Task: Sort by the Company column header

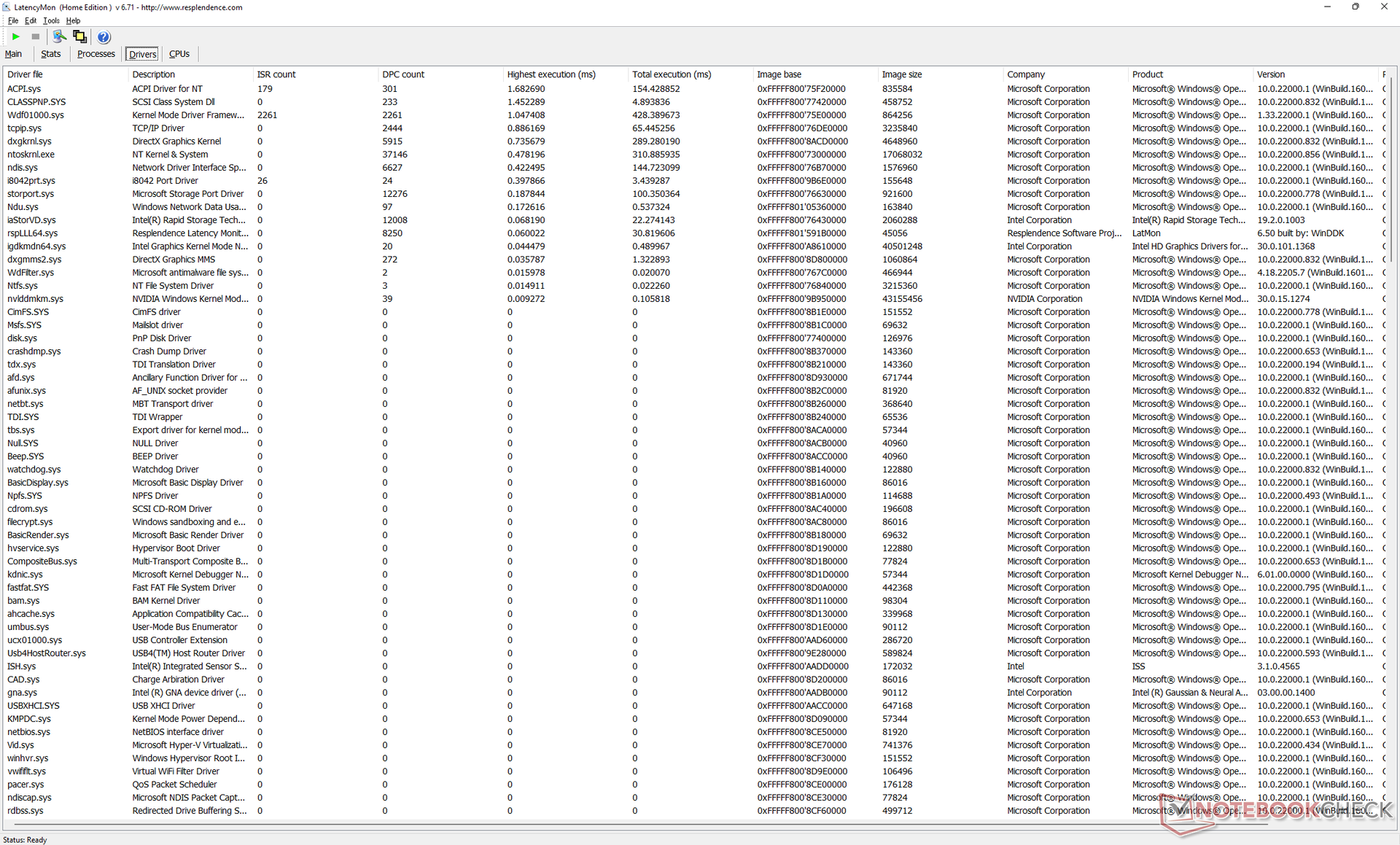Action: (x=1026, y=74)
